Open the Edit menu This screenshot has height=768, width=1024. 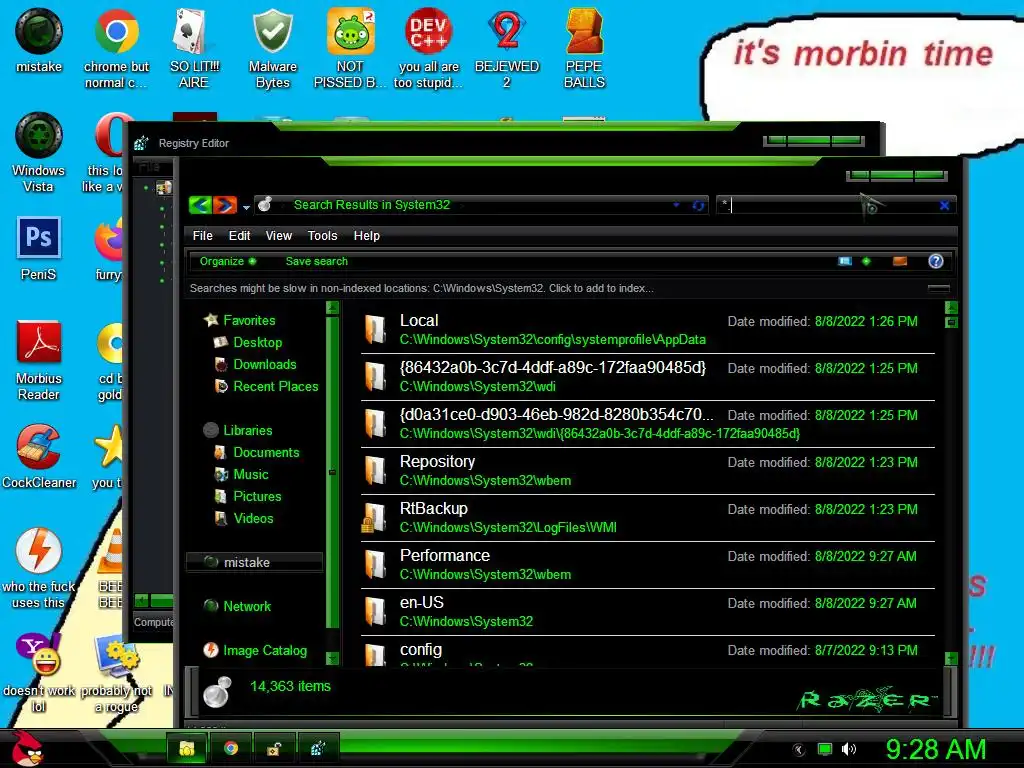point(239,236)
